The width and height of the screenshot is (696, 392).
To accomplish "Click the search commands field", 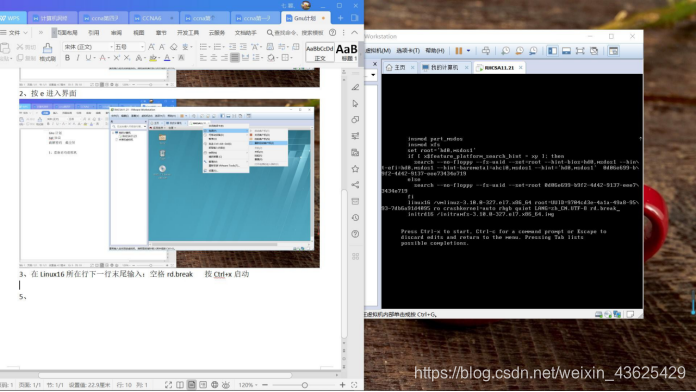I will (x=295, y=33).
